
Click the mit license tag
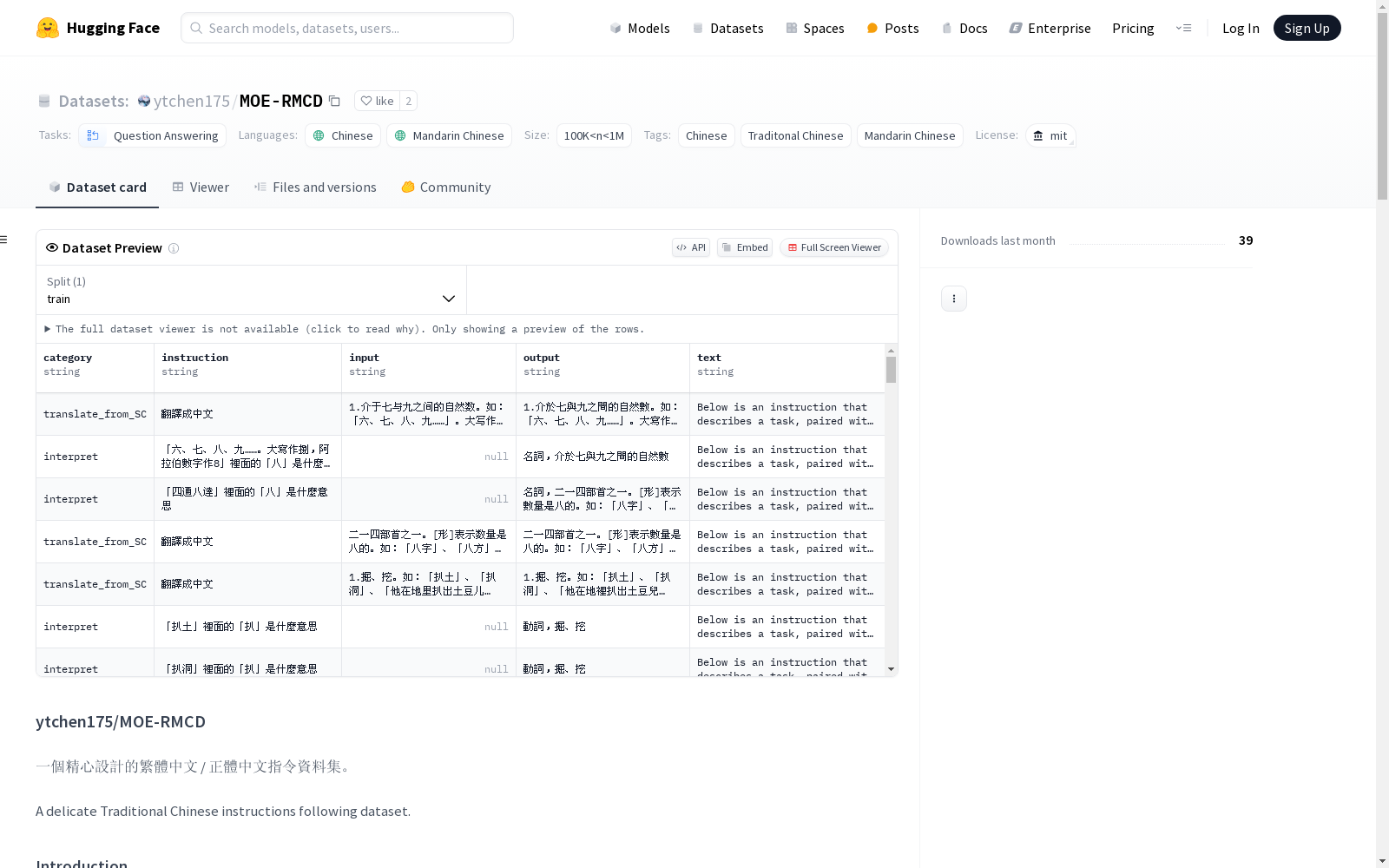pos(1050,135)
